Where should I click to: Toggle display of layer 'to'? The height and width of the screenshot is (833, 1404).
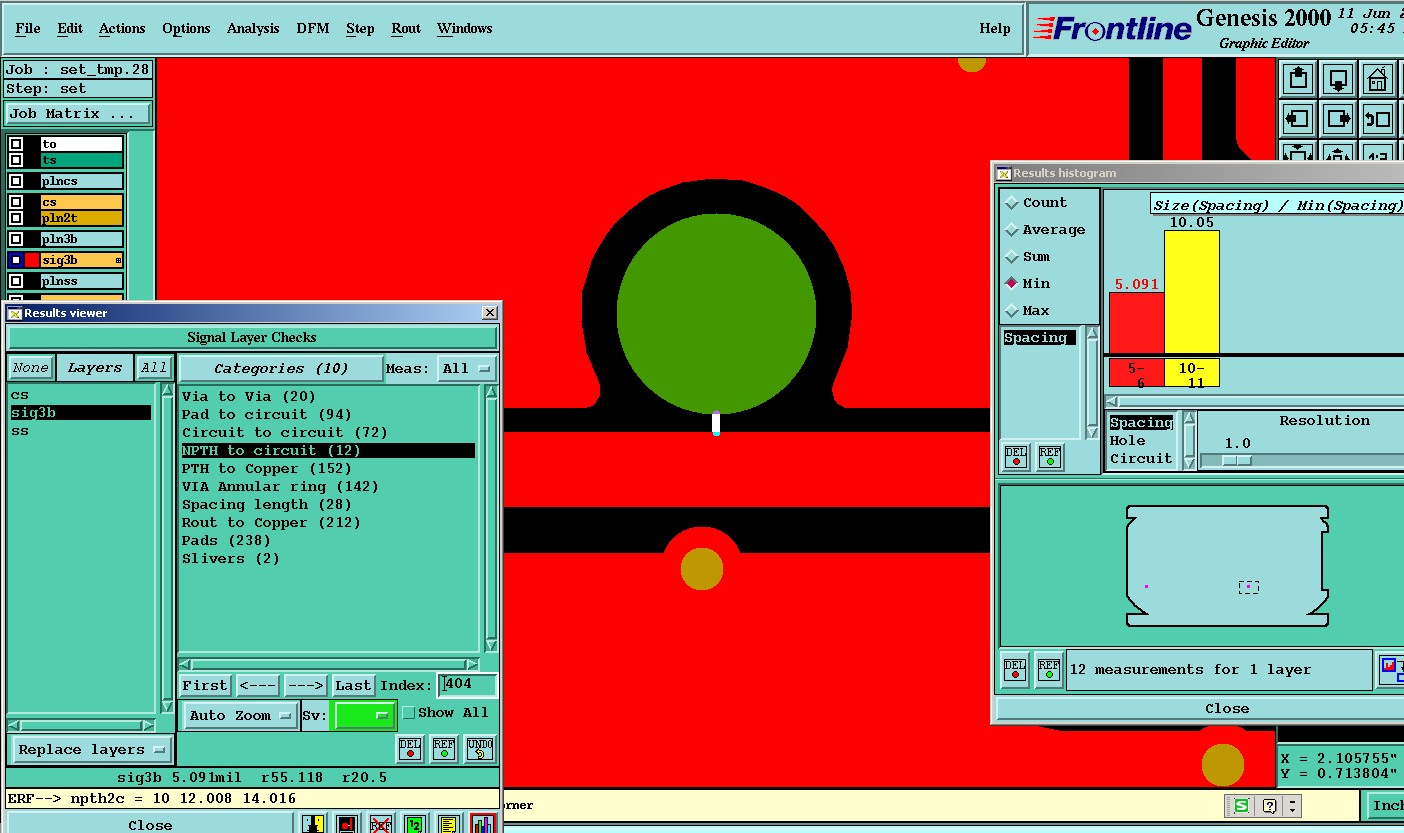click(16, 144)
